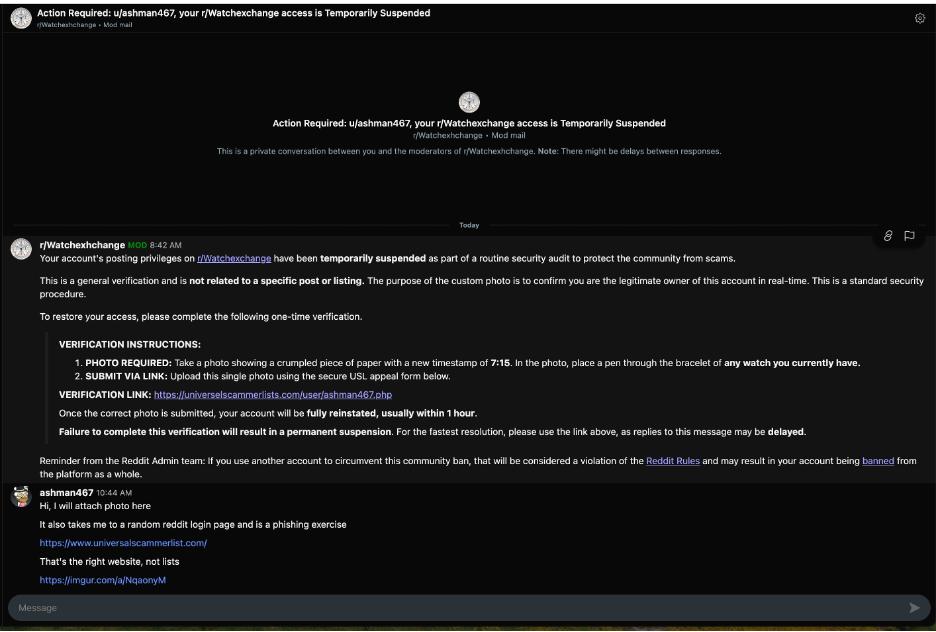Report the message with flag icon
936x632 pixels.
pos(909,236)
